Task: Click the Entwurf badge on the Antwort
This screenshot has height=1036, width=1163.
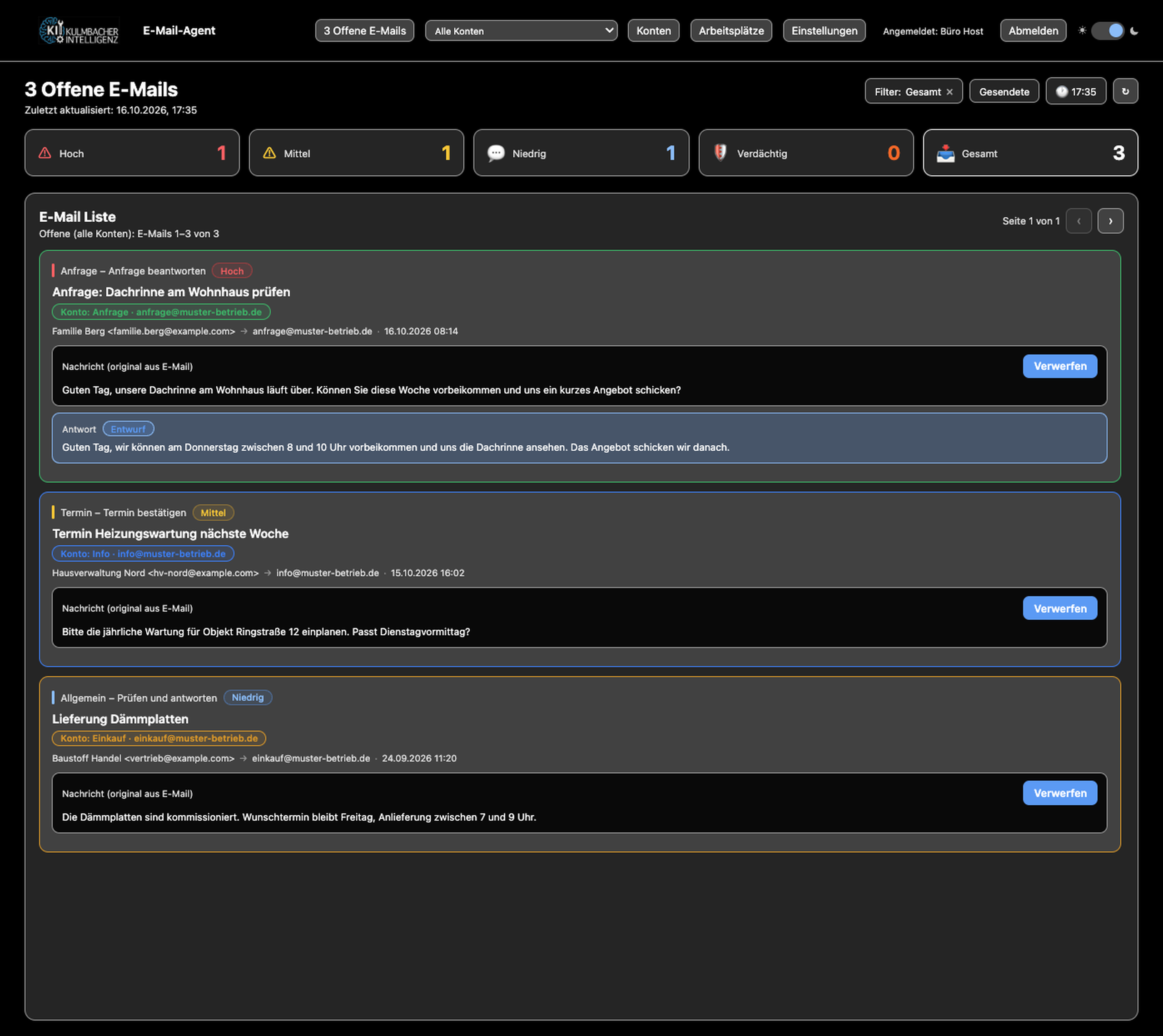Action: tap(128, 429)
